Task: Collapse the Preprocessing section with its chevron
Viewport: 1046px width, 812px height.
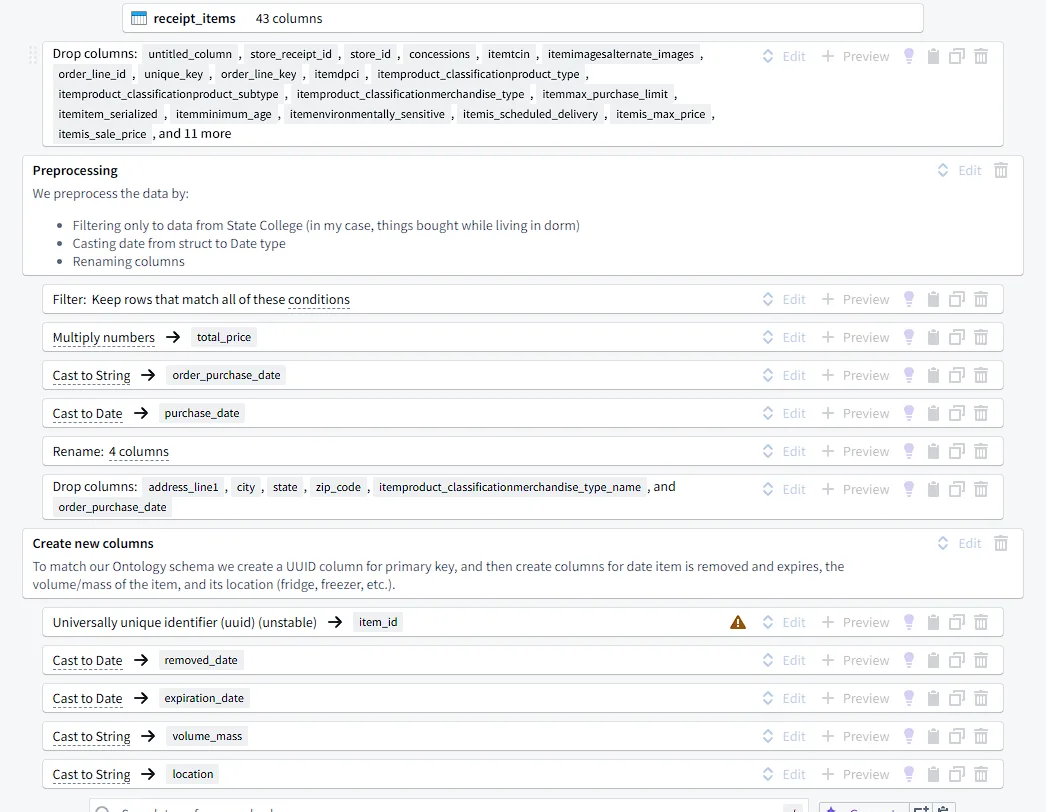Action: tap(943, 170)
